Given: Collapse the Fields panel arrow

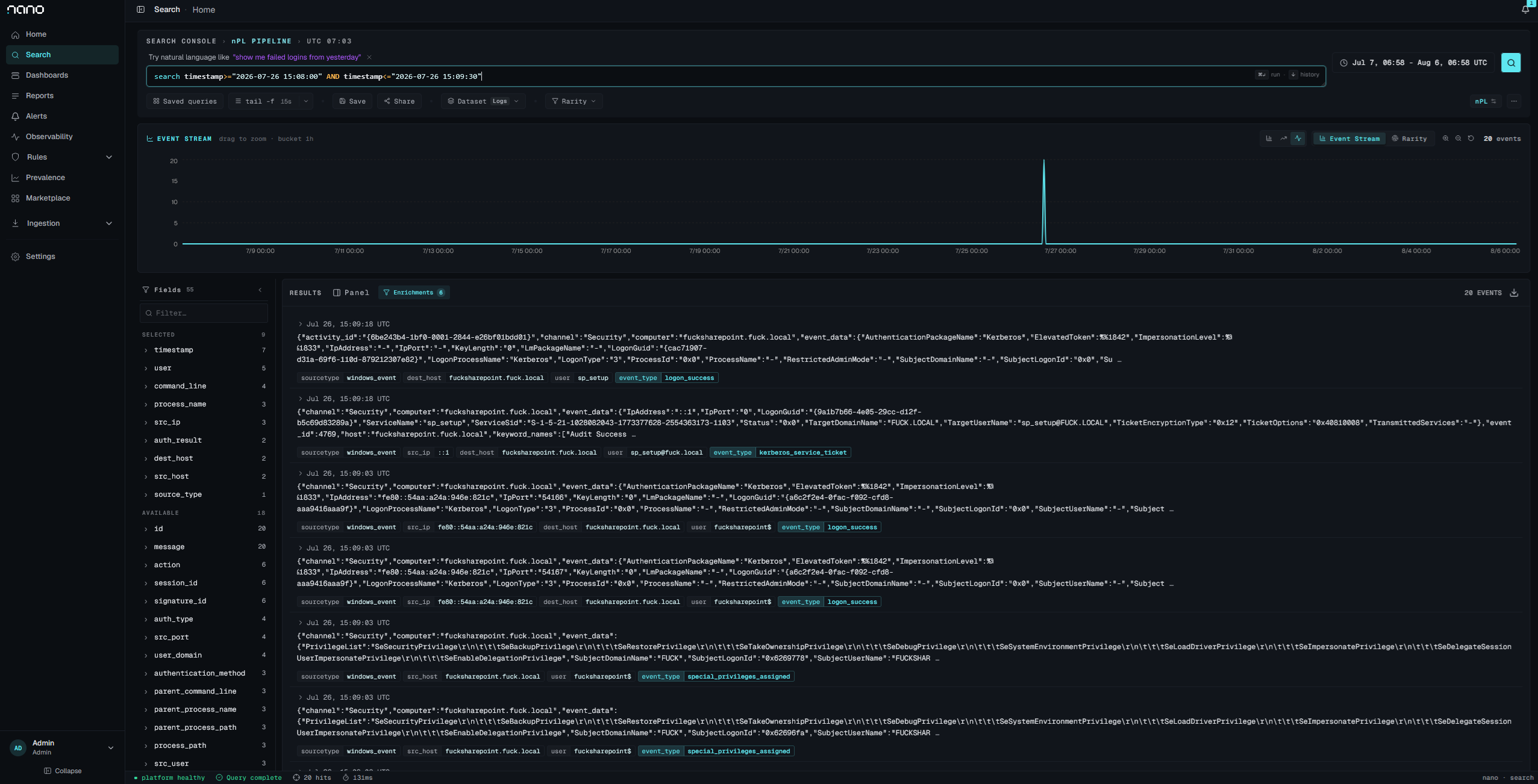Looking at the screenshot, I should (x=260, y=290).
